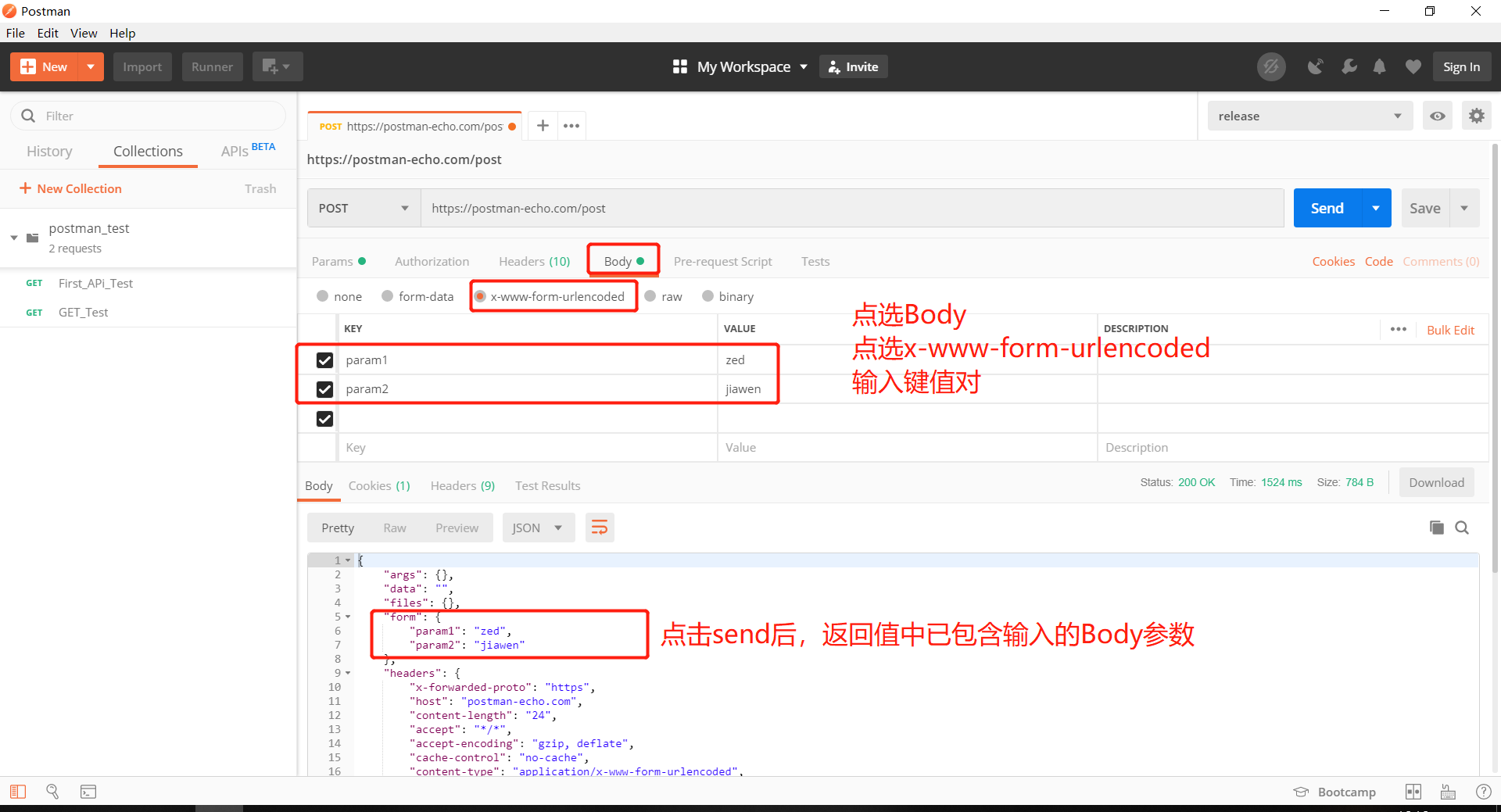Open the capture requests satellite icon
Image resolution: width=1501 pixels, height=812 pixels.
click(1316, 66)
